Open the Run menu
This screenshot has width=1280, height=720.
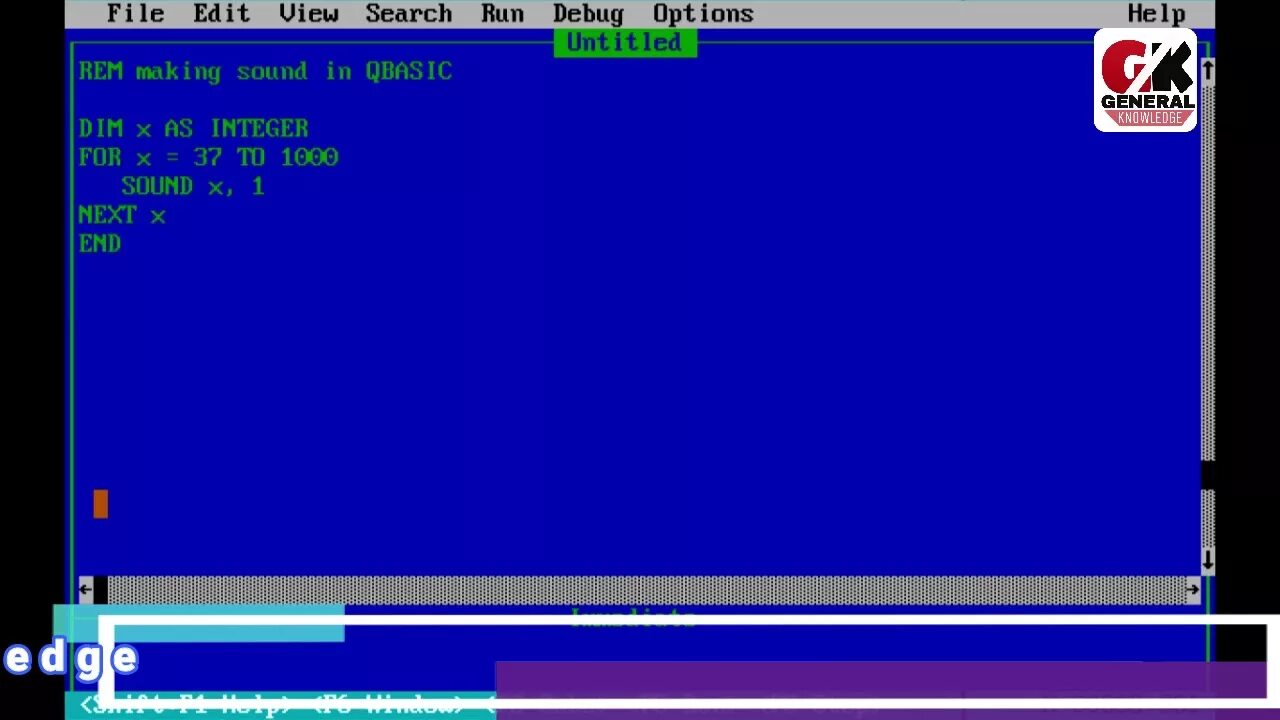pos(502,14)
